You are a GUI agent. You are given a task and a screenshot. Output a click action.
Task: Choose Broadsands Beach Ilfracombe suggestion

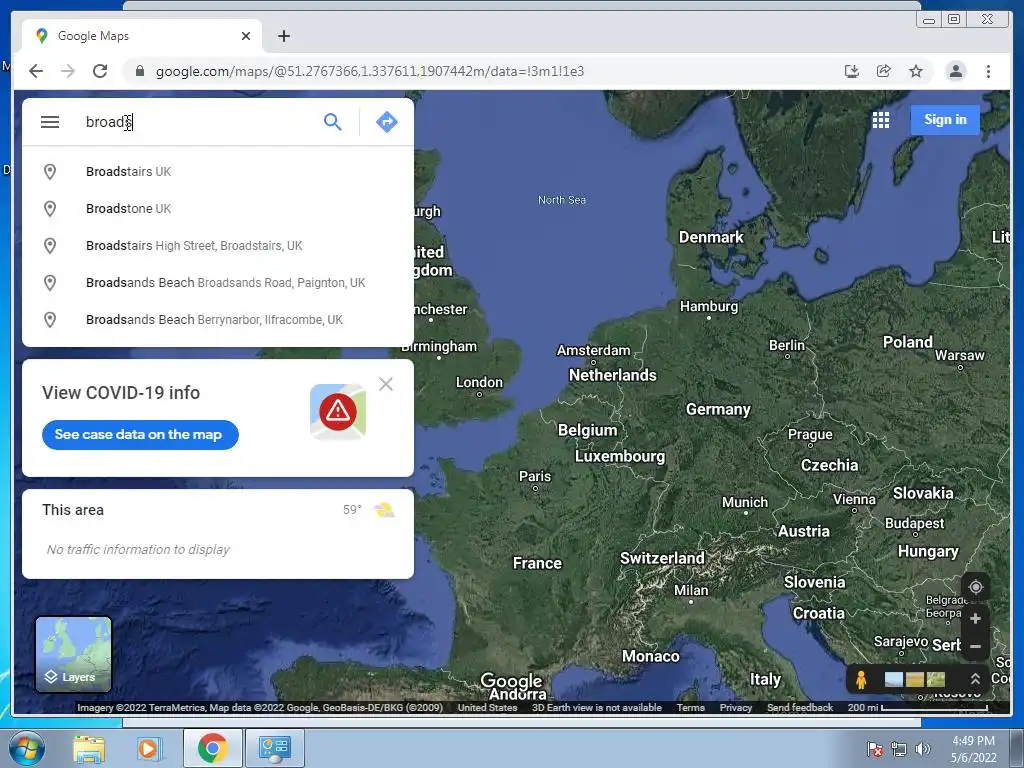[x=218, y=320]
